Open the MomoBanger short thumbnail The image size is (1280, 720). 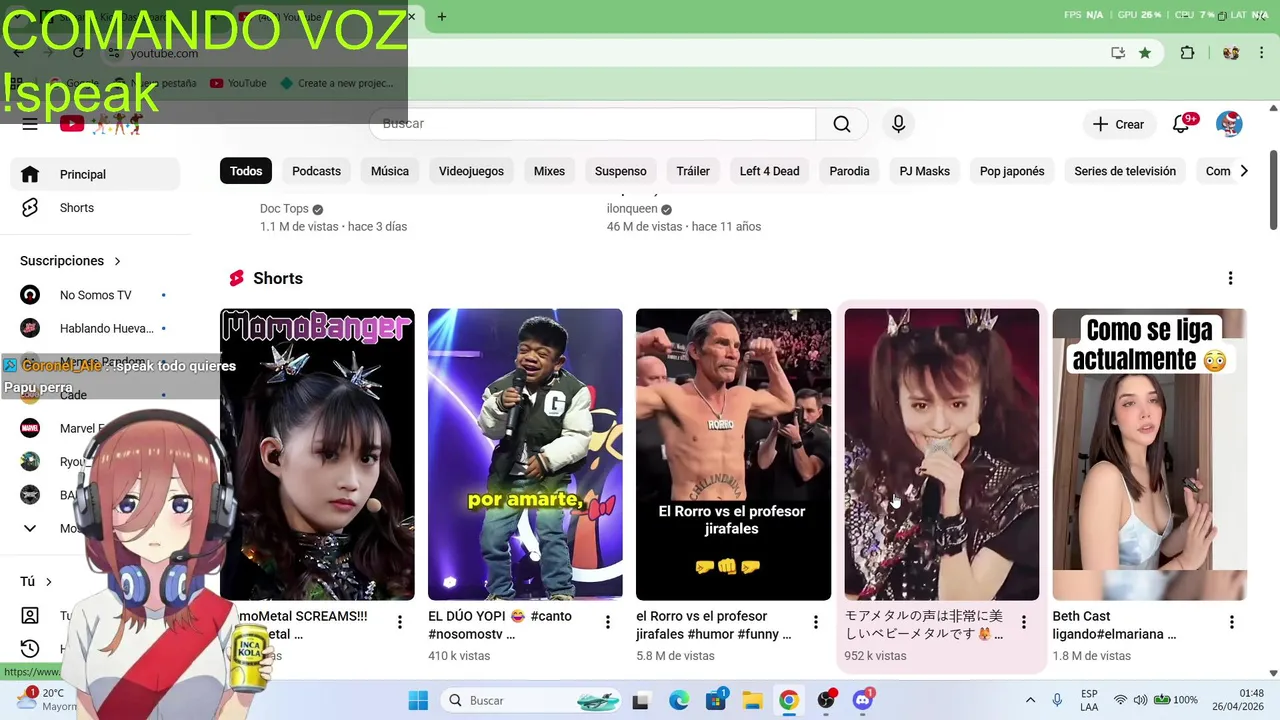click(317, 454)
